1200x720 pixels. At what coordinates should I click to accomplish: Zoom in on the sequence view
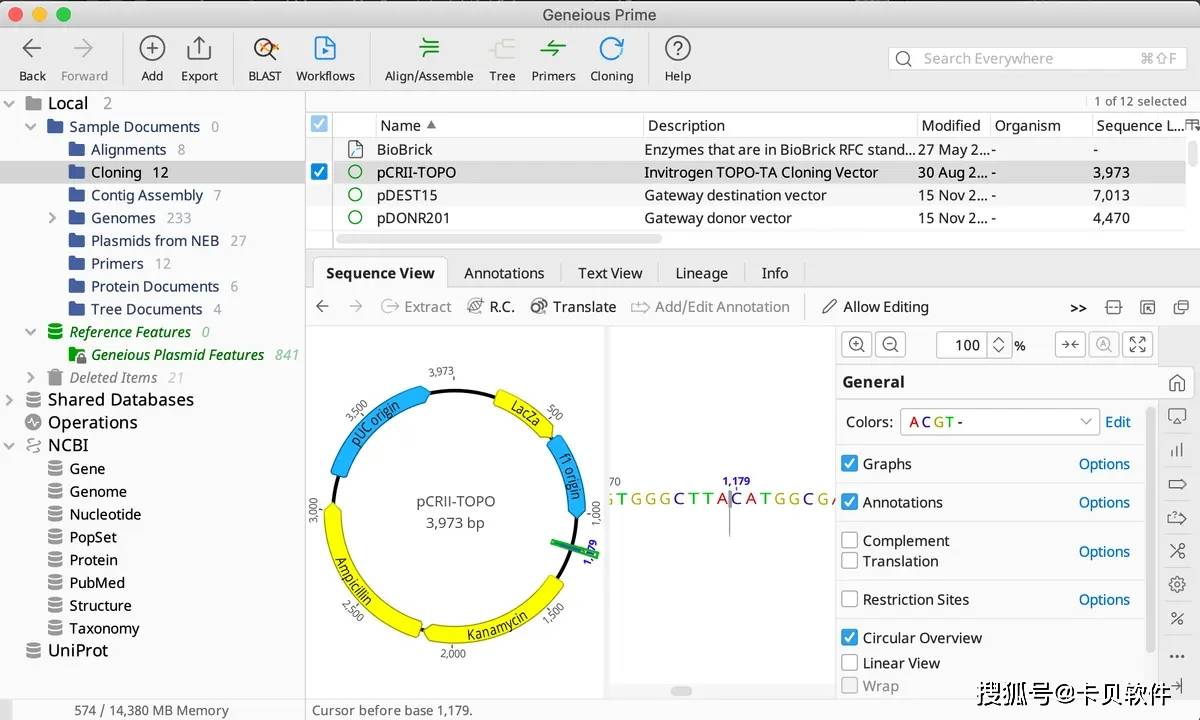(857, 344)
